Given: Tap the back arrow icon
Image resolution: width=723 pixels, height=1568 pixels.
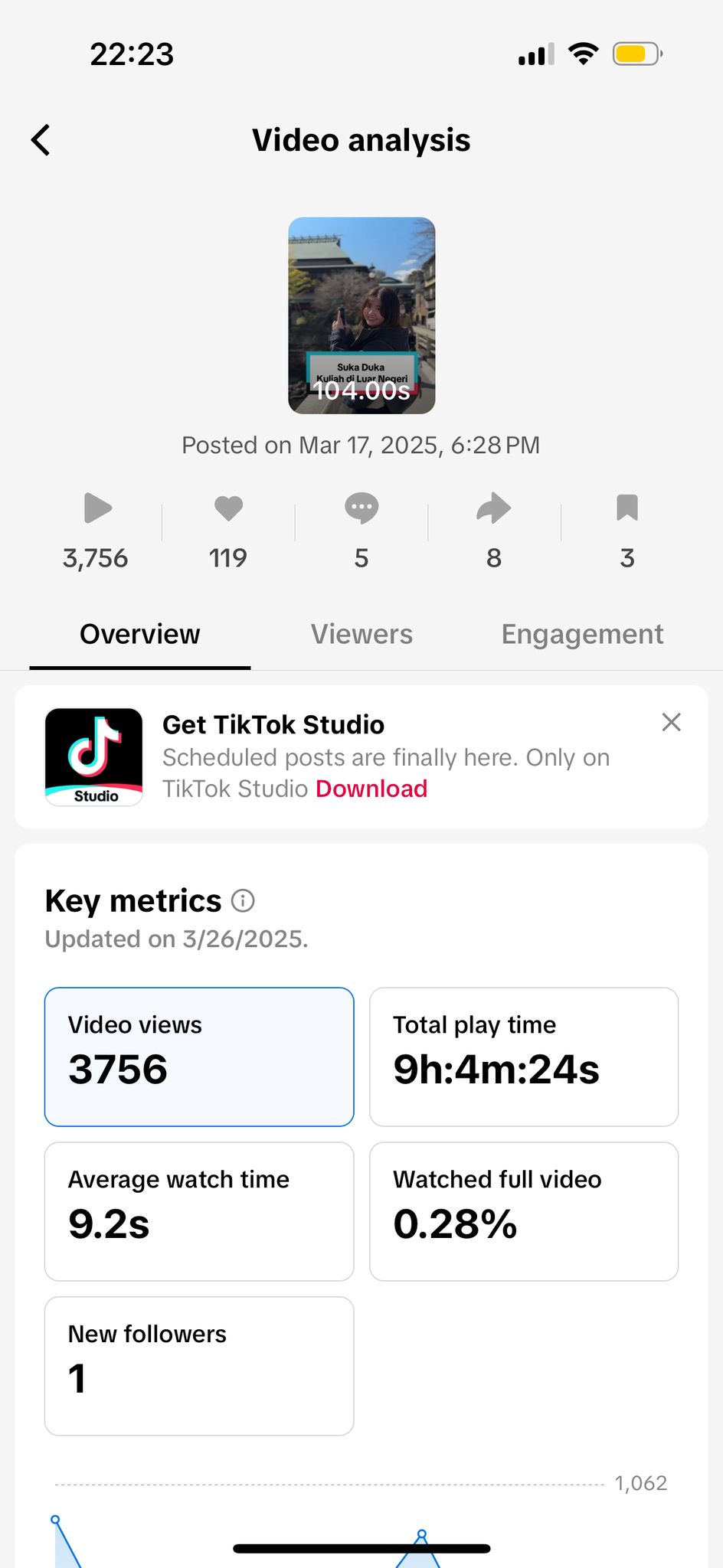Looking at the screenshot, I should tap(41, 140).
